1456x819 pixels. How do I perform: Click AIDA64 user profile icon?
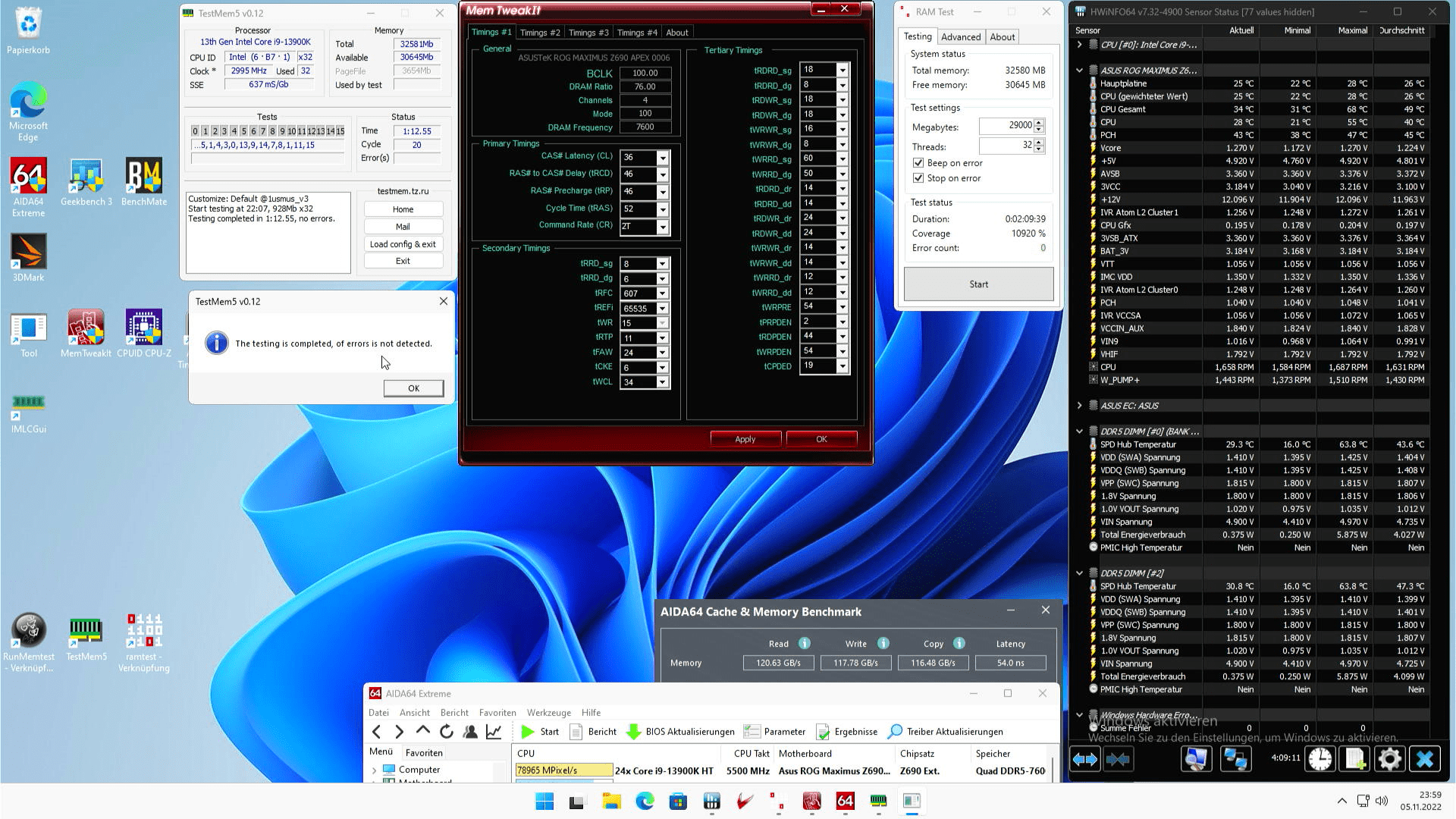(x=470, y=732)
